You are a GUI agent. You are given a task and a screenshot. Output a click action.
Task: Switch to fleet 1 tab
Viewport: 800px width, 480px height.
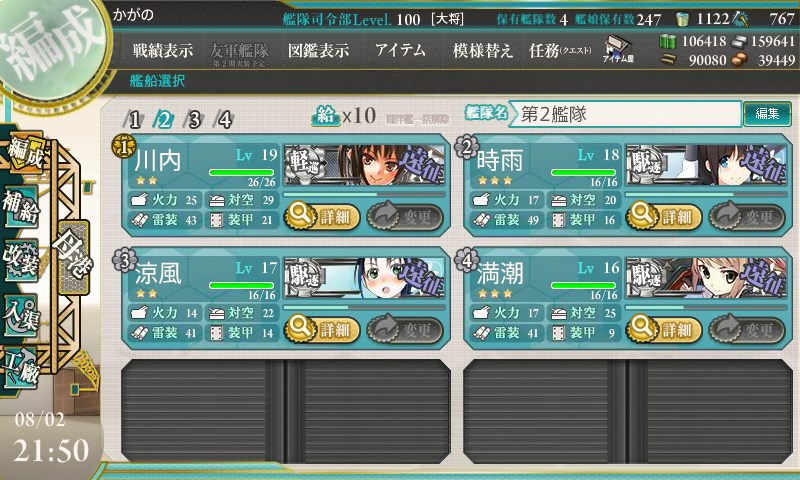click(x=134, y=120)
